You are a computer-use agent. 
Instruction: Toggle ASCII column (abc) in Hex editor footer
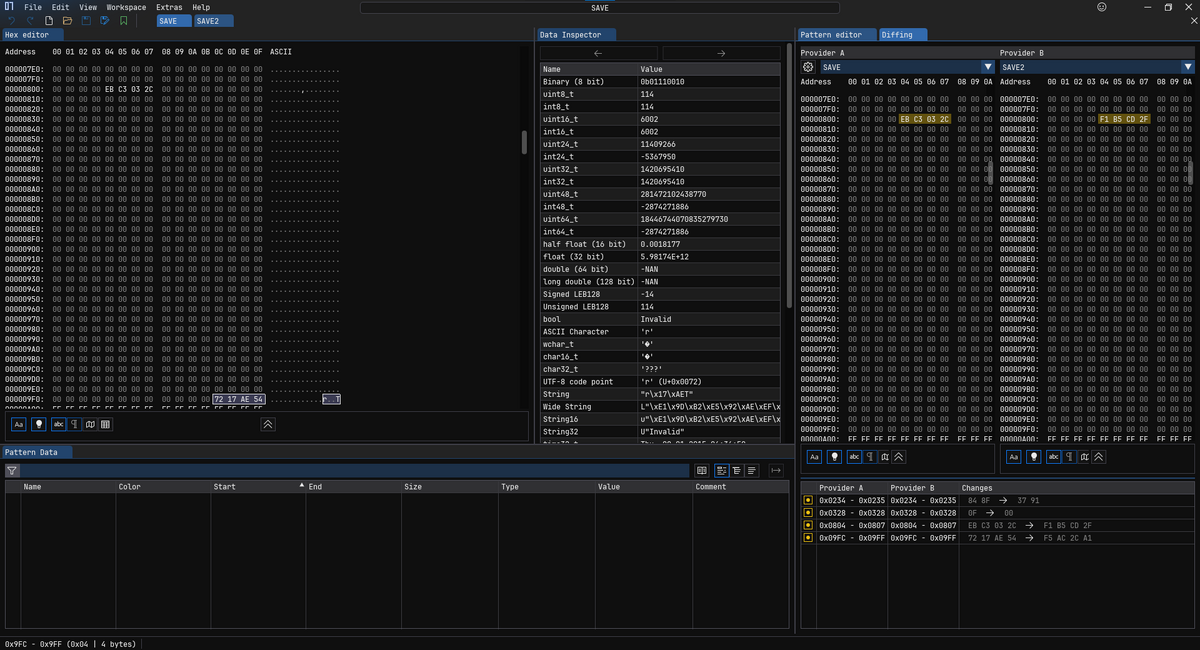pyautogui.click(x=59, y=424)
